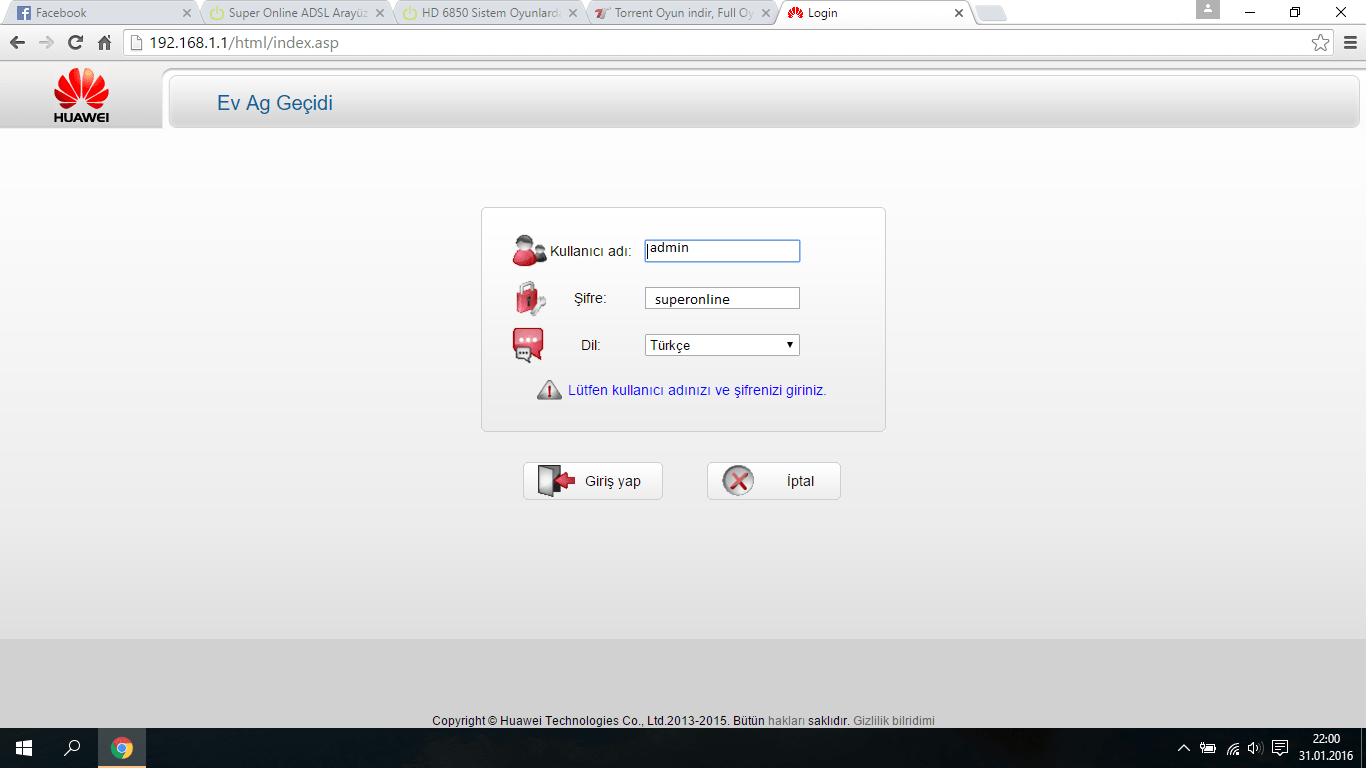Open the Chrome hamburger menu
Viewport: 1366px width, 768px height.
coord(1349,43)
